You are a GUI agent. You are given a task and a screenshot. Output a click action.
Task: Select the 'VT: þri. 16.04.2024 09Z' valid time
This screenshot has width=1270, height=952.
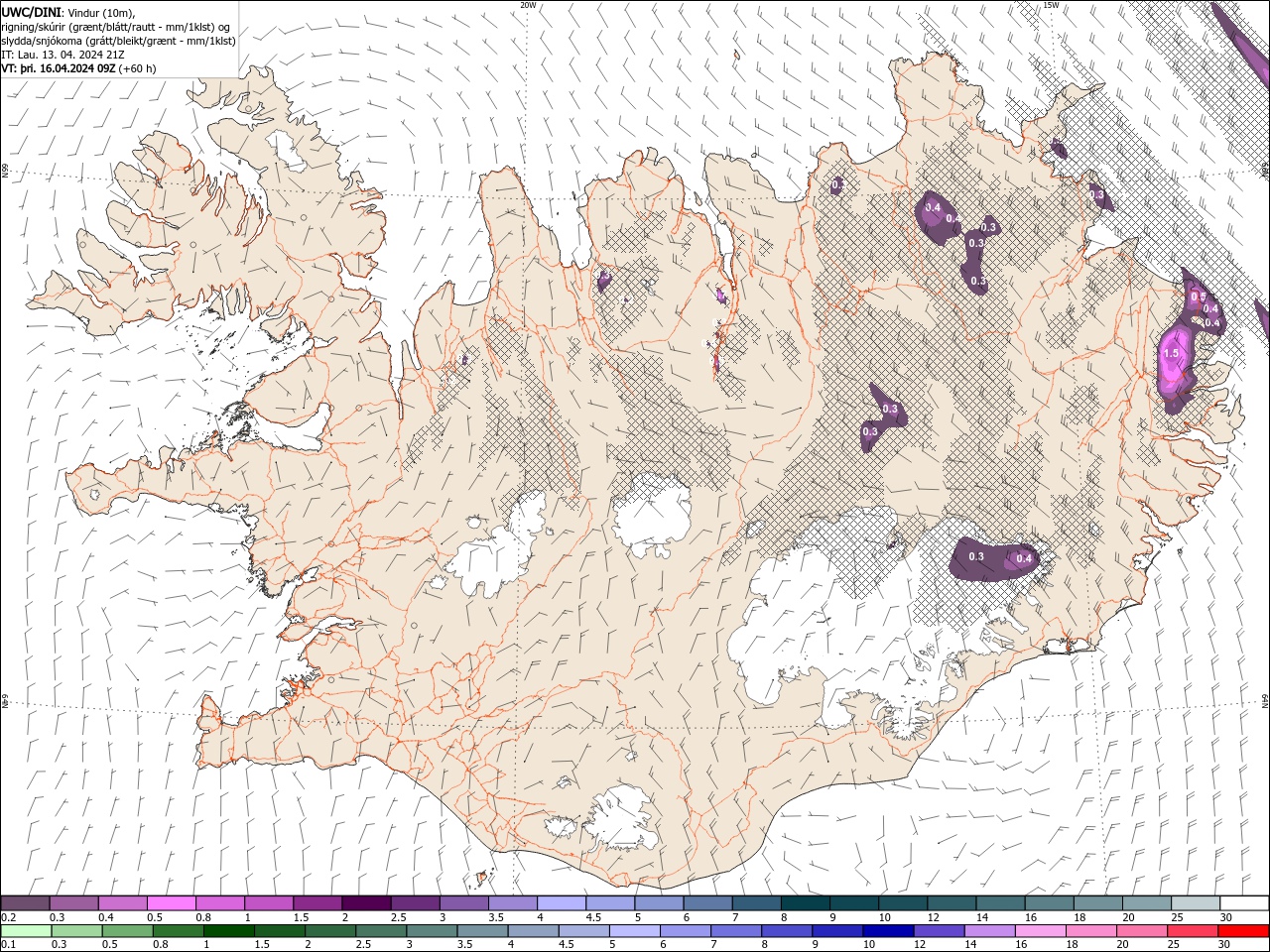(59, 68)
